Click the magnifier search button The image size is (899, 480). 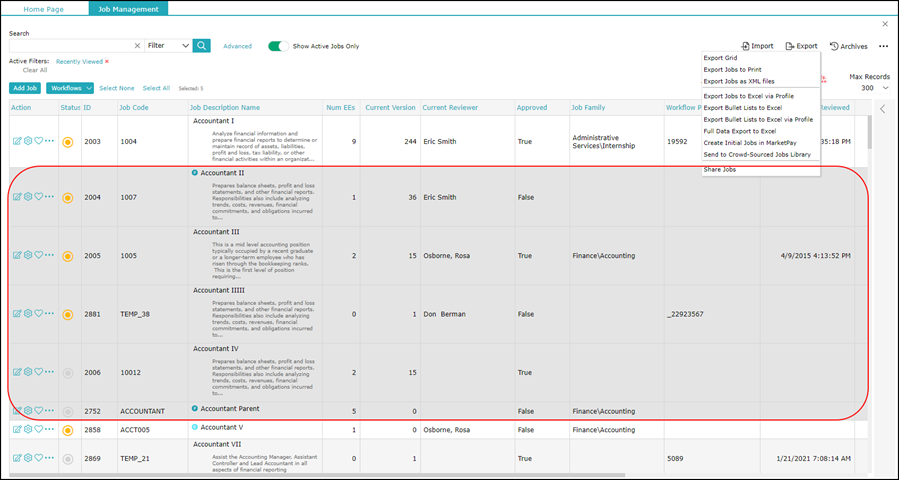[202, 45]
